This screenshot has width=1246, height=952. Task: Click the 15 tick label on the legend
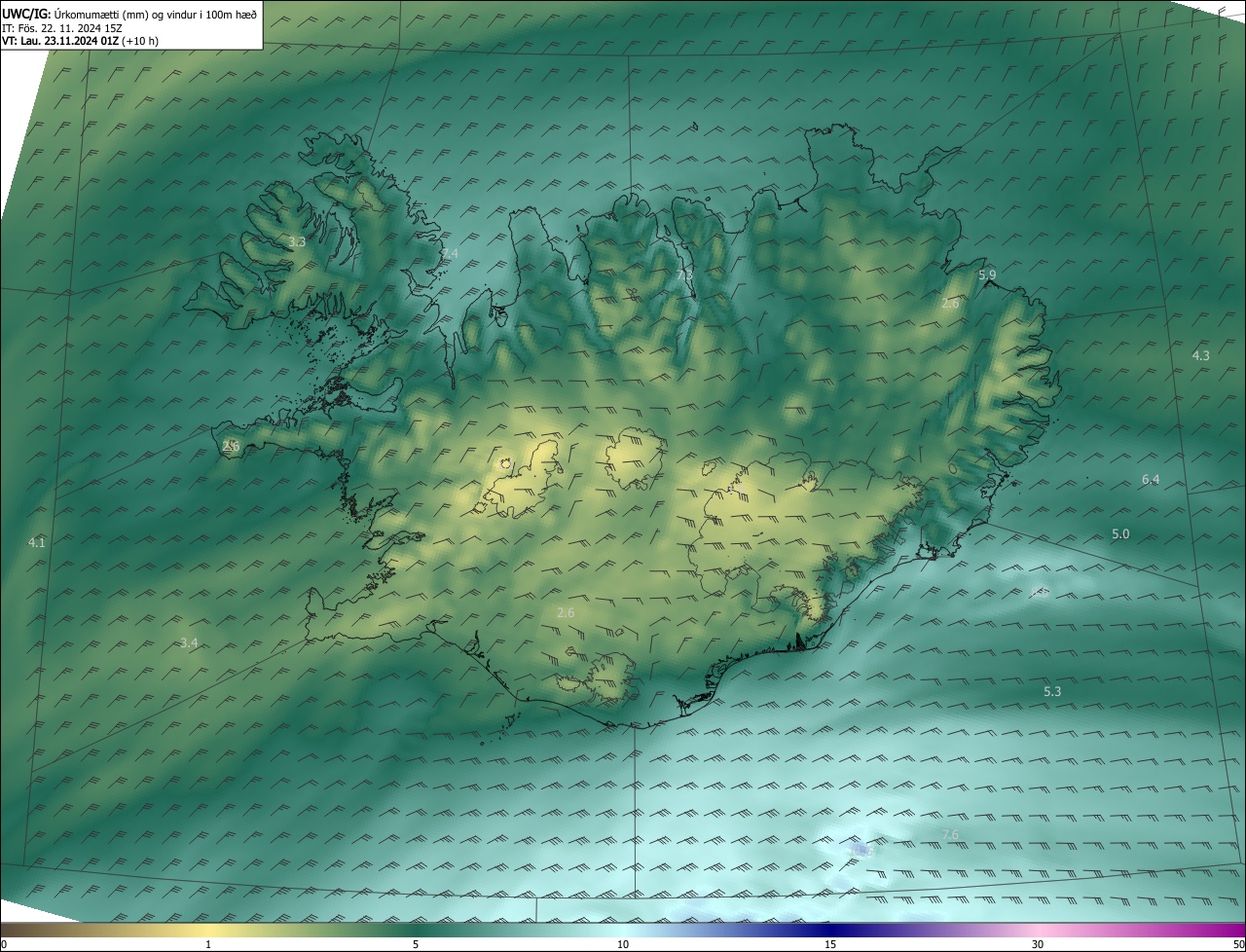tap(830, 944)
